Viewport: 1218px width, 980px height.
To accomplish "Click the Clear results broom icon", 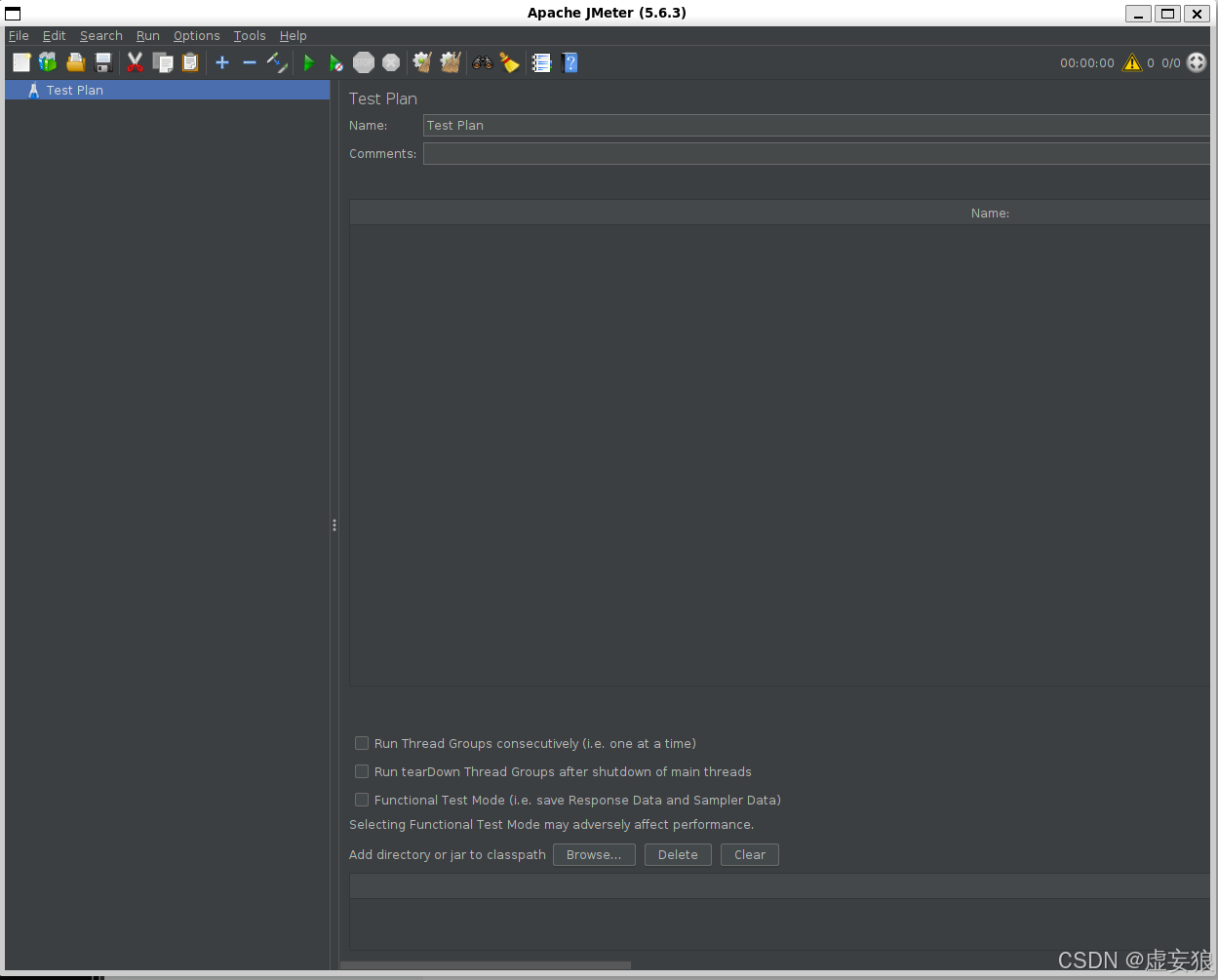I will pos(422,62).
